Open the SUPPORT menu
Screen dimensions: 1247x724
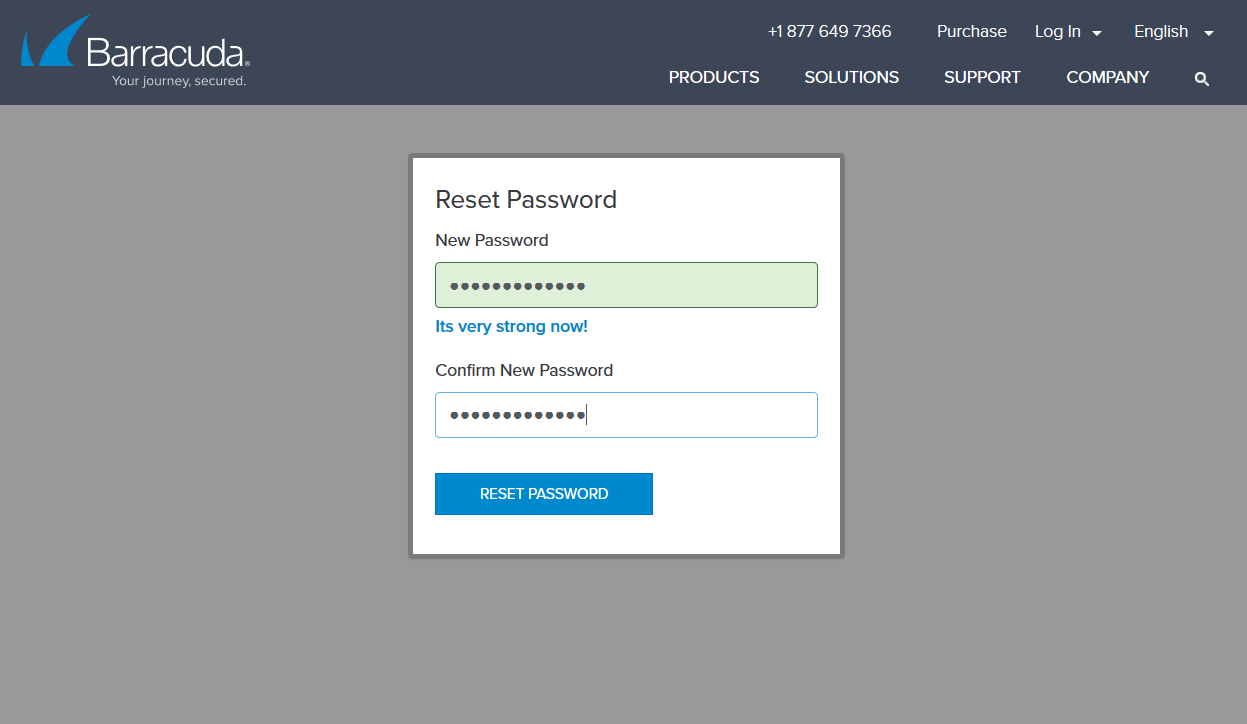982,77
